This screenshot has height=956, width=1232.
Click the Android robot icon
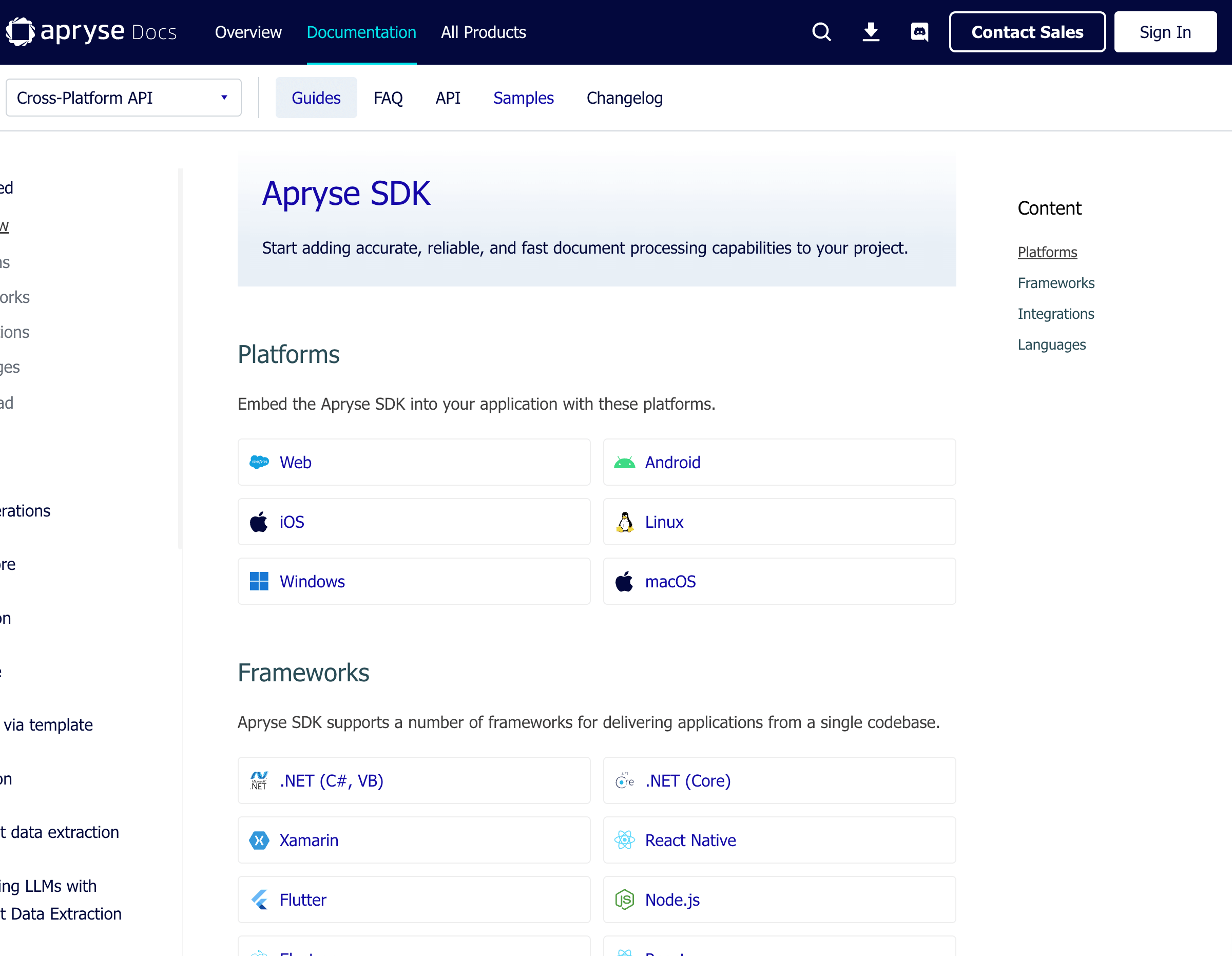click(x=624, y=462)
